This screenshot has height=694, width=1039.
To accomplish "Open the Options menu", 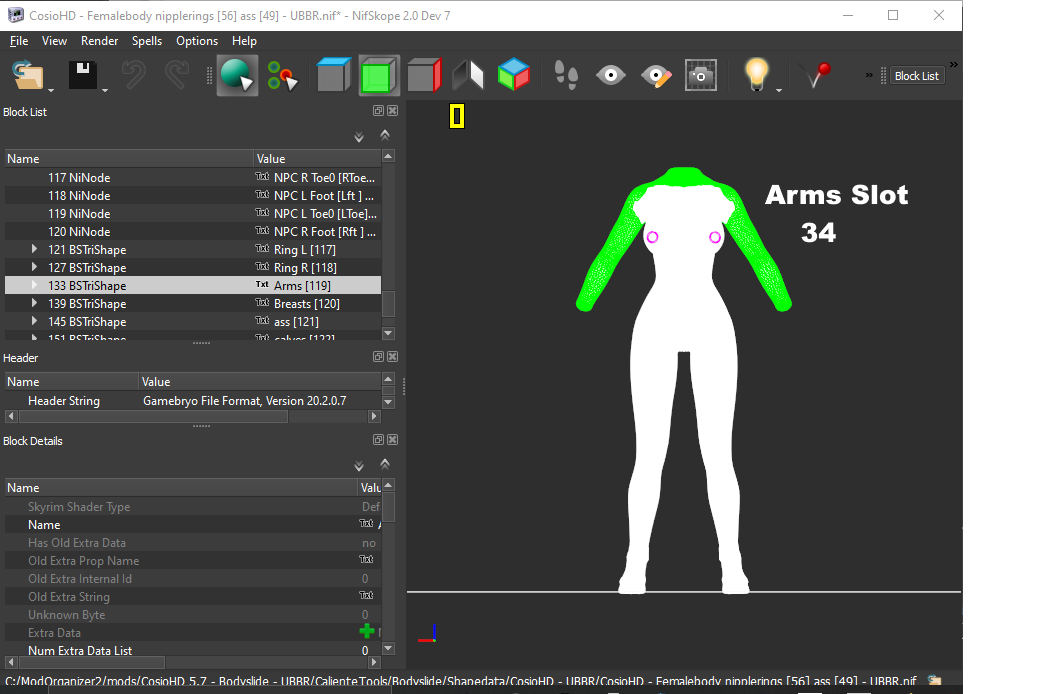I will 197,41.
